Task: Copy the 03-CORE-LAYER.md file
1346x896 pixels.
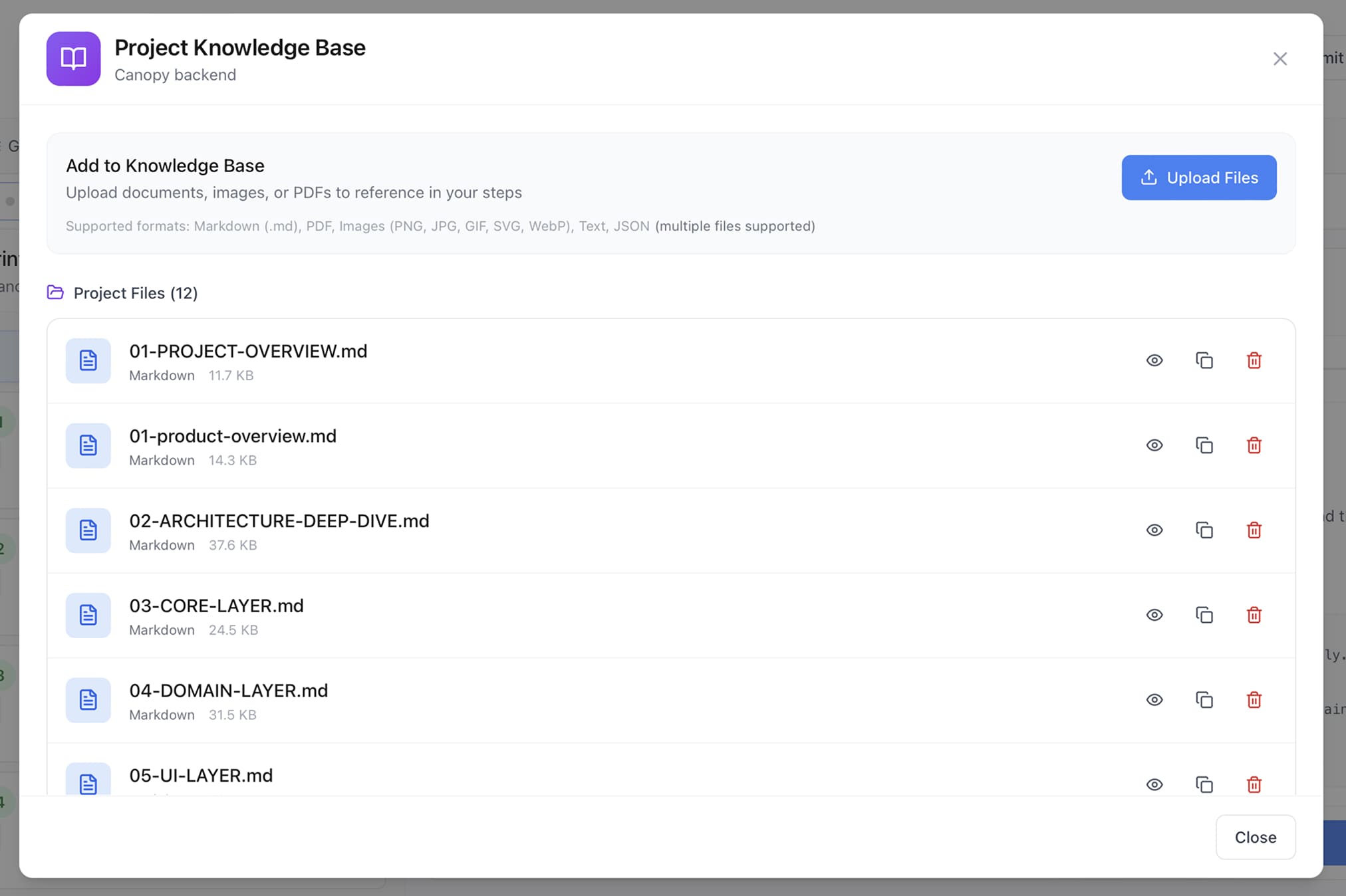Action: pos(1204,615)
